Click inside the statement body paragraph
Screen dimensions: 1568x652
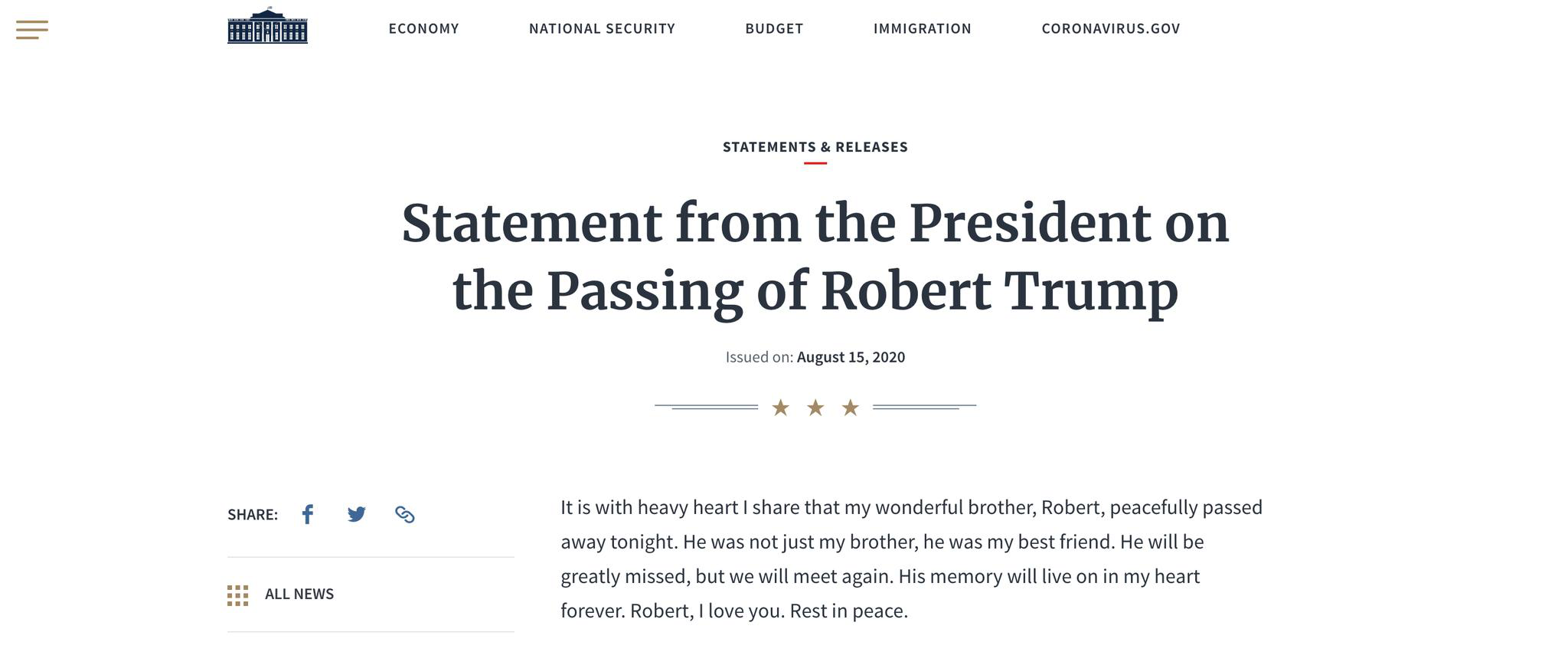point(911,559)
